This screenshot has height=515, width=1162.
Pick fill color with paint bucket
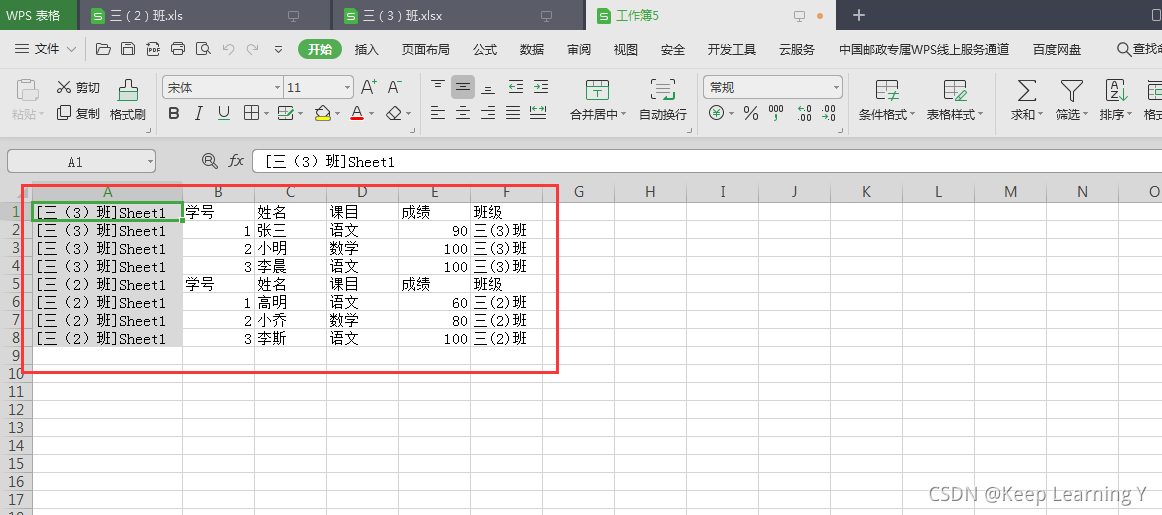point(322,113)
